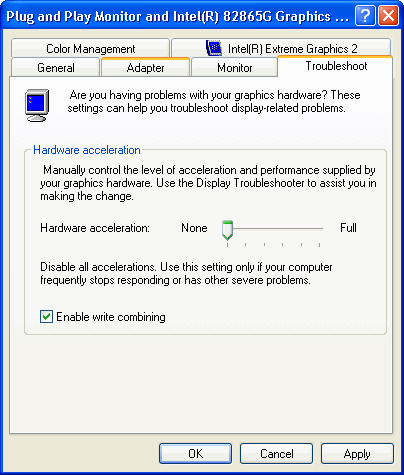Go to the Monitor tab

234,68
